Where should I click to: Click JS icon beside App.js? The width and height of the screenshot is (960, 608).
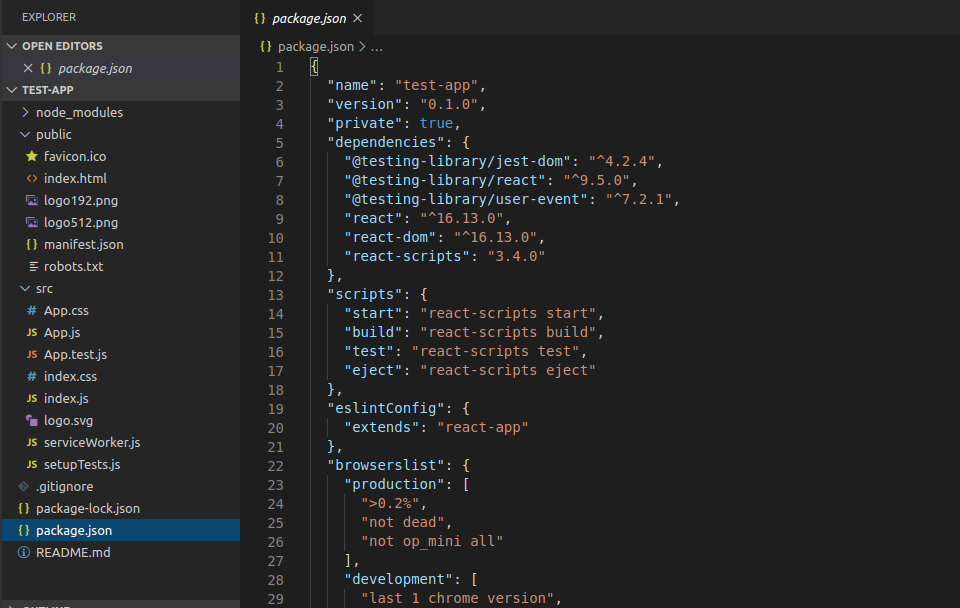pos(32,332)
